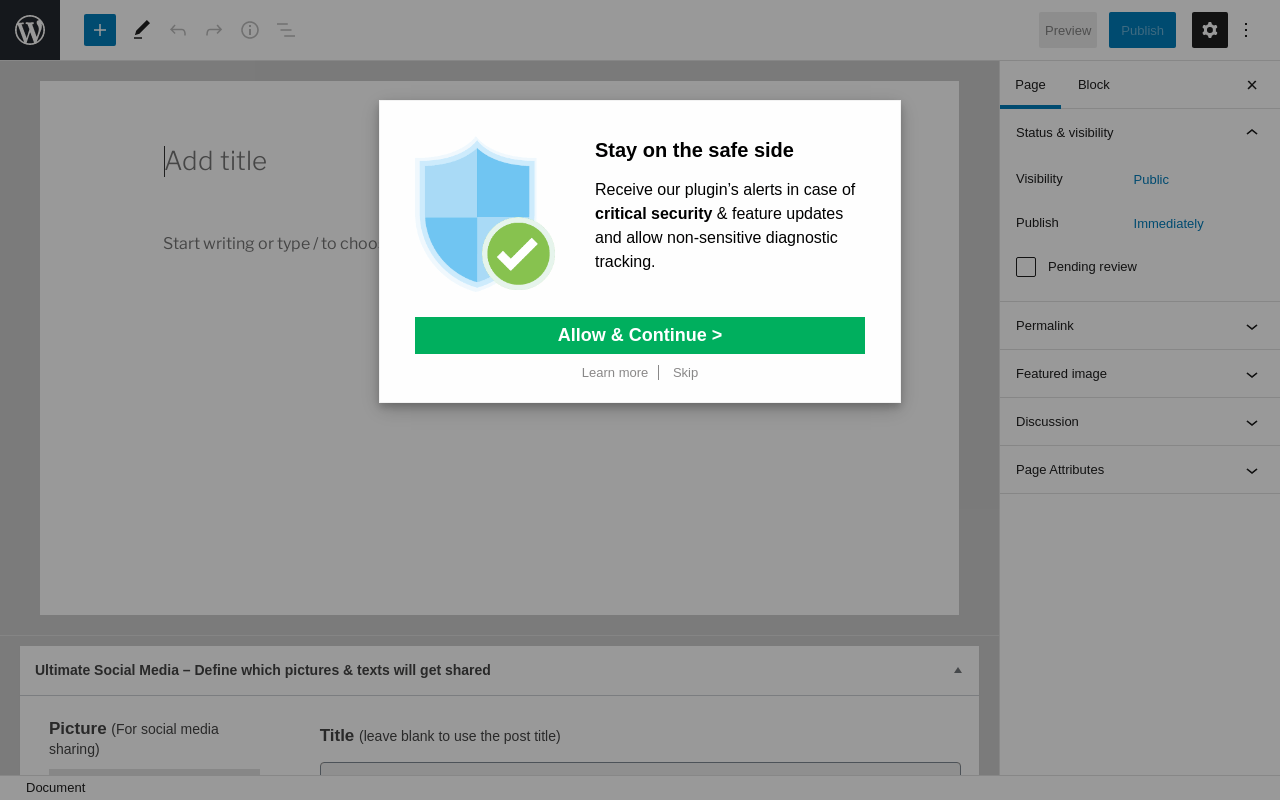This screenshot has width=1280, height=800.
Task: Collapse the Status & visibility panel
Action: (x=1251, y=132)
